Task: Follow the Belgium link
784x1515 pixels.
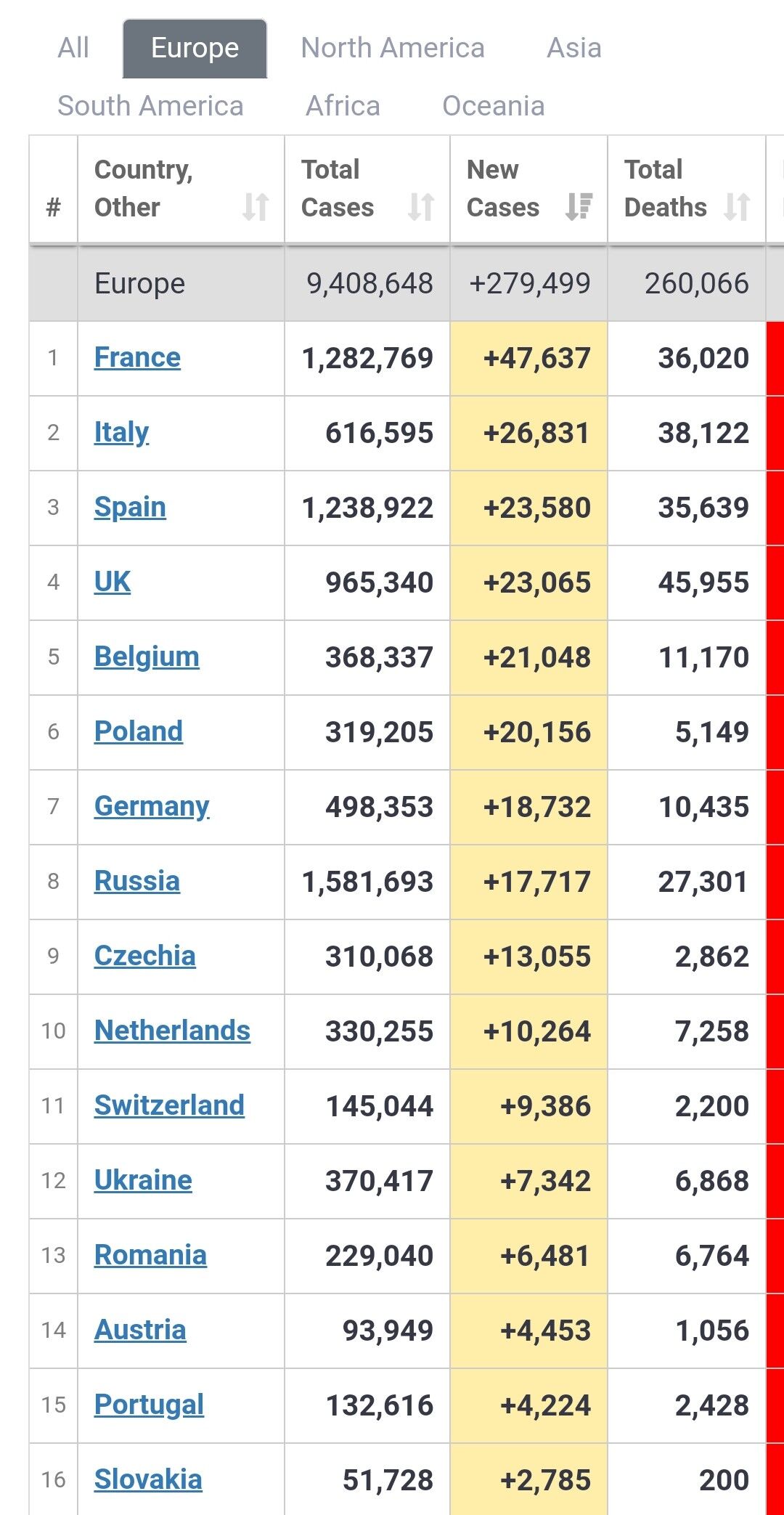Action: tap(147, 657)
